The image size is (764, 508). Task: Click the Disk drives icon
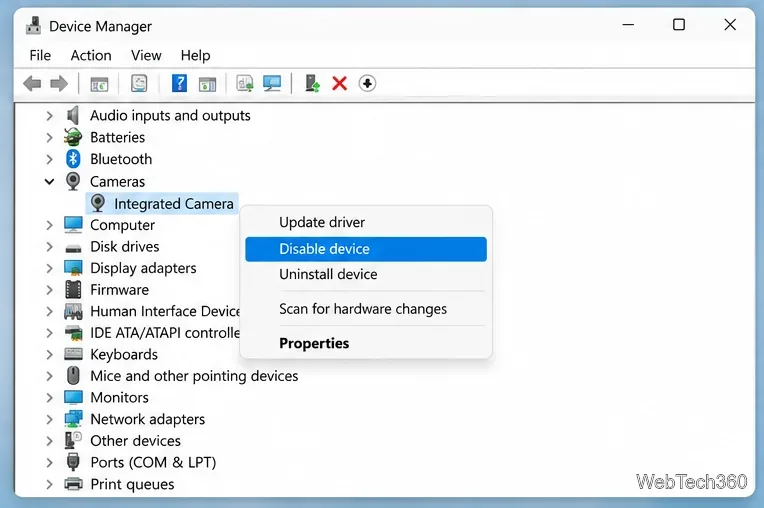point(73,247)
